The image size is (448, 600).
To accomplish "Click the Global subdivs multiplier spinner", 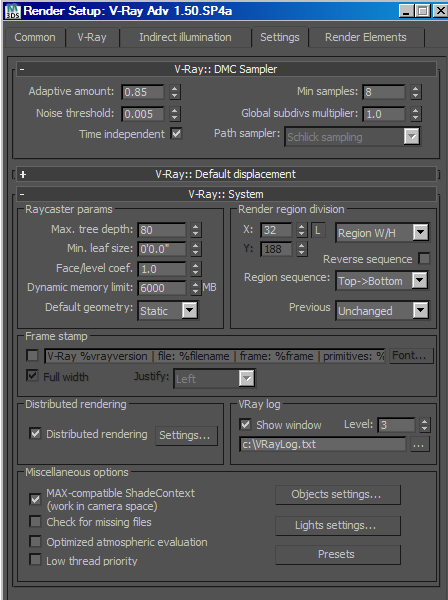I will coord(416,114).
